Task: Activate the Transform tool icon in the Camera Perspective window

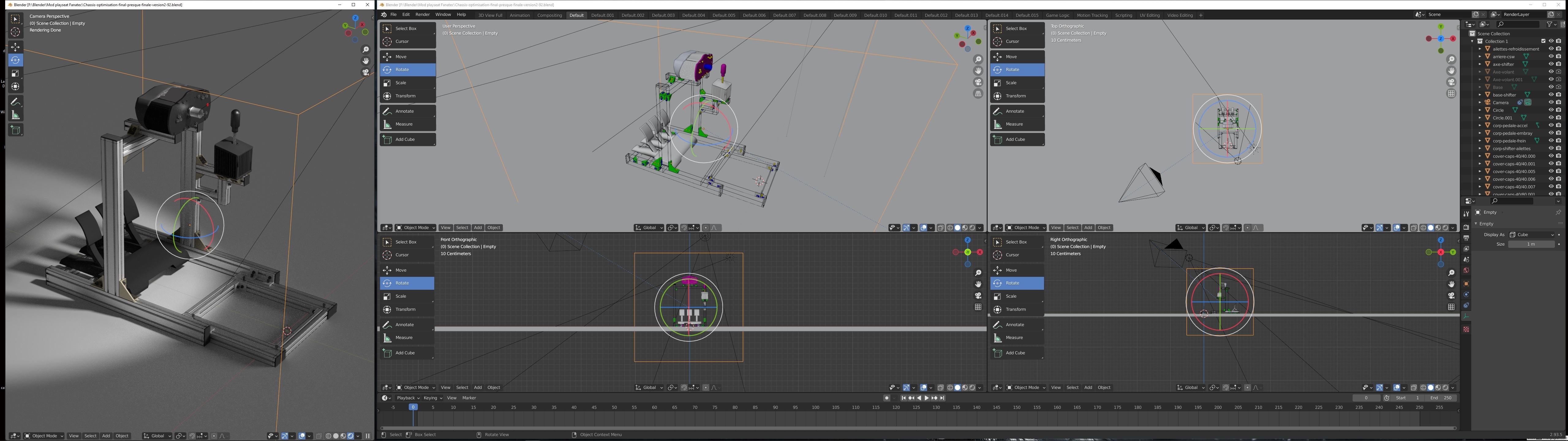Action: point(15,86)
